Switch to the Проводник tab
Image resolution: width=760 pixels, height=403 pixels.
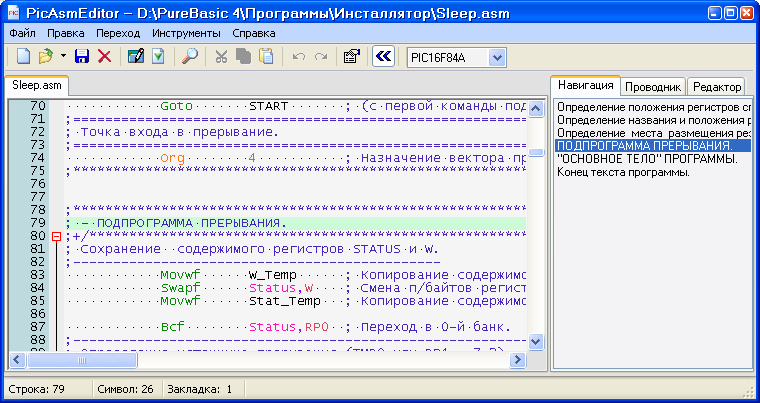click(653, 87)
